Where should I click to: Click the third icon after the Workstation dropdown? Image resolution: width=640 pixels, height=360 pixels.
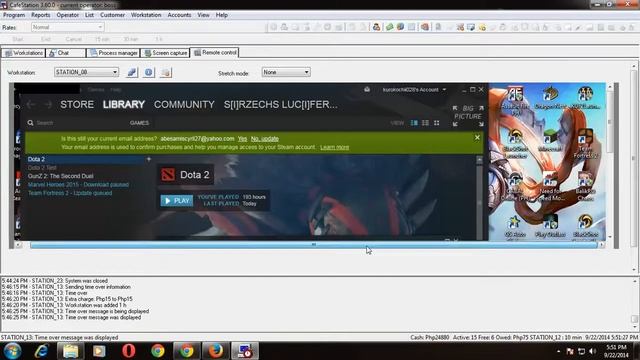[165, 73]
